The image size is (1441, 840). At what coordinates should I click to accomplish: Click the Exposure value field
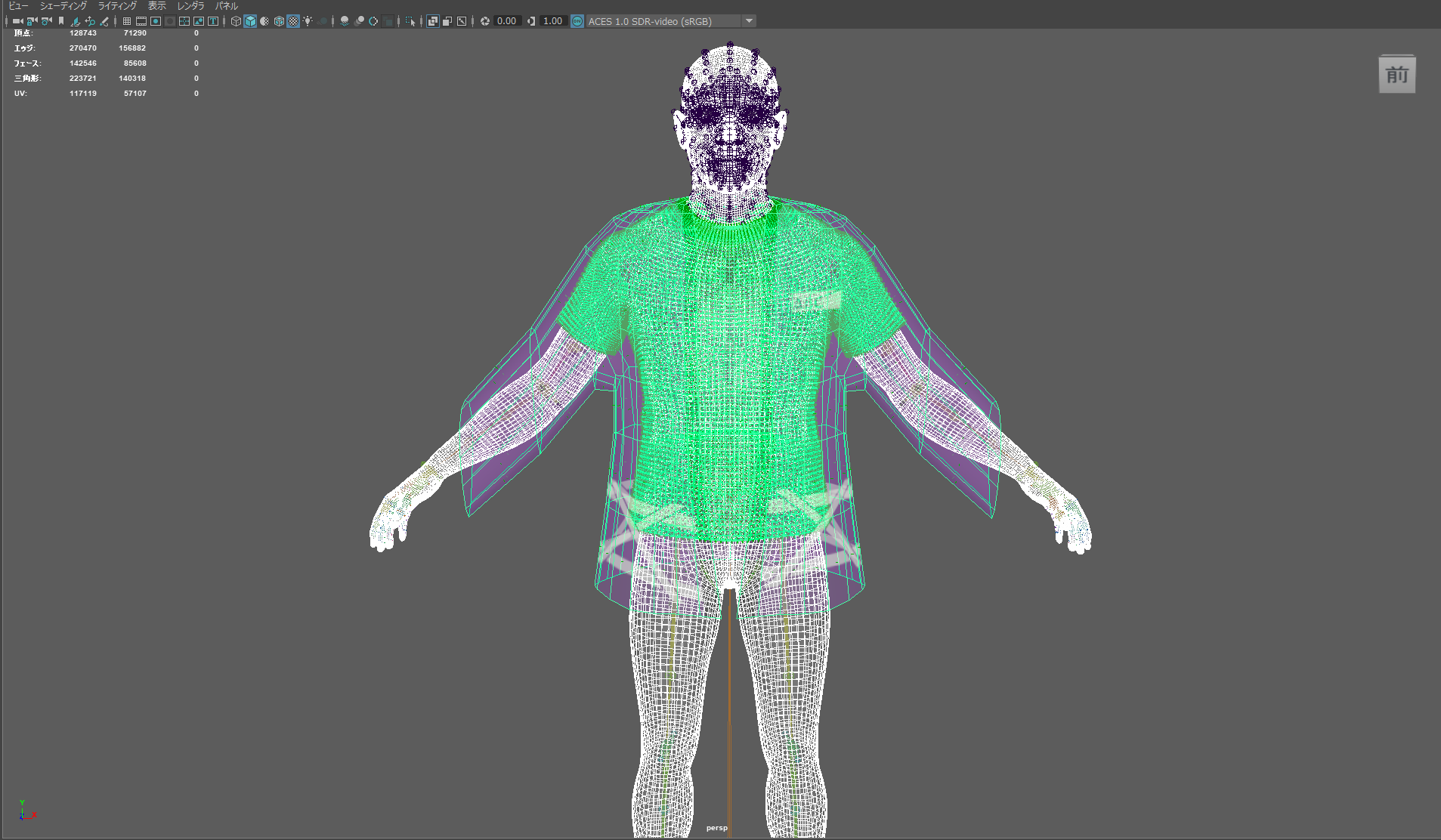click(x=507, y=21)
